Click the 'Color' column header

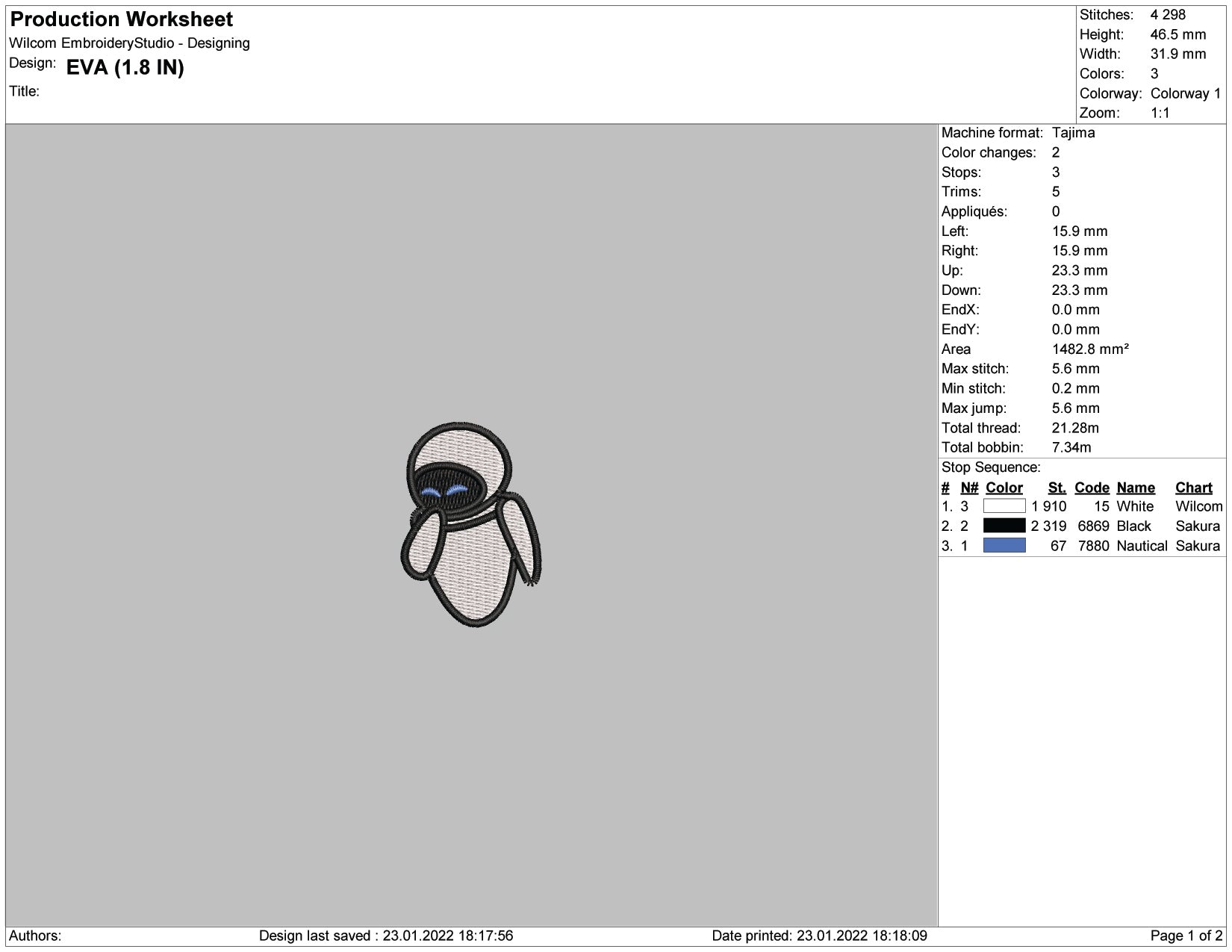(x=1004, y=488)
